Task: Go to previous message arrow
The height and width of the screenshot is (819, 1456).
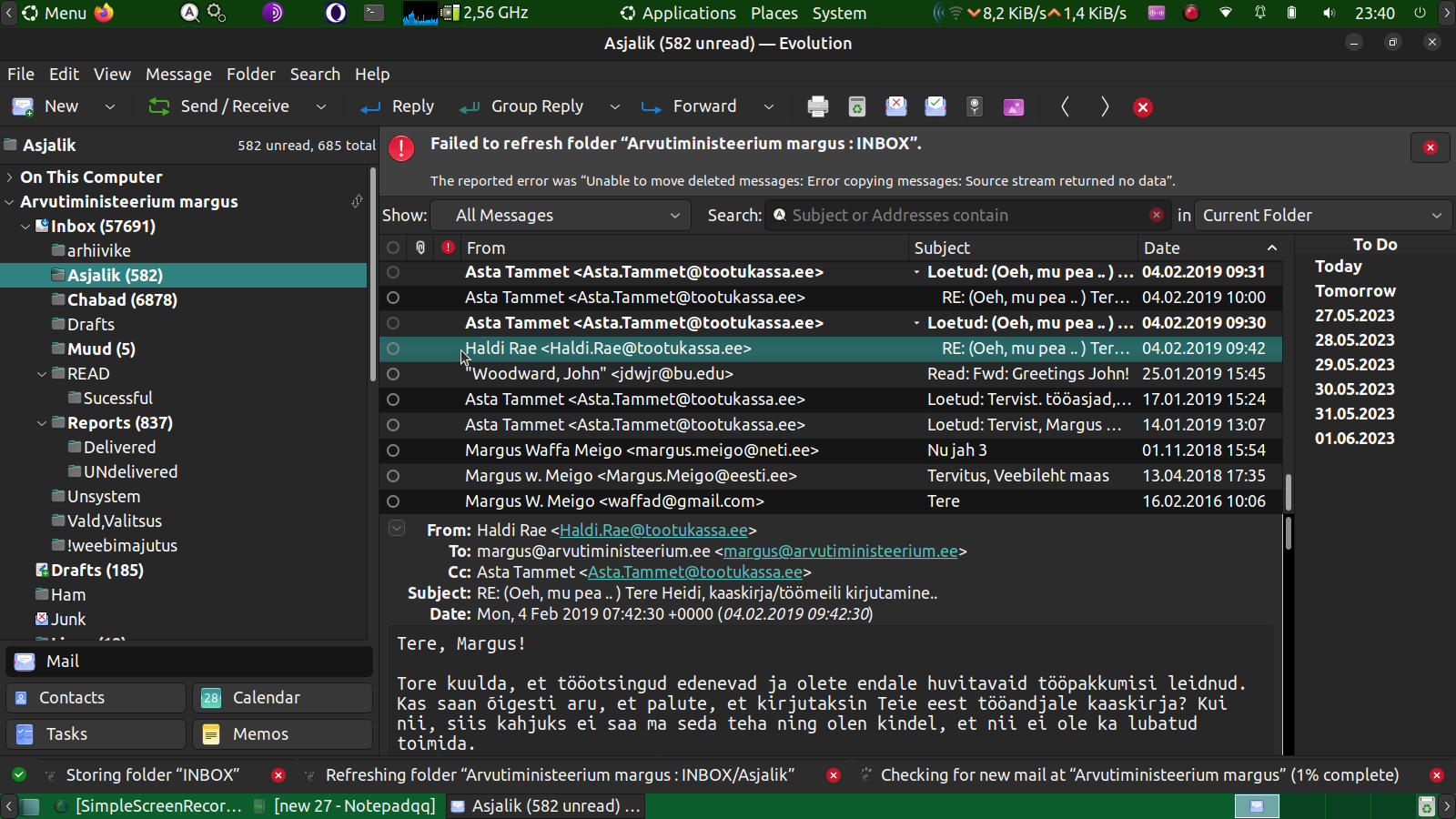Action: click(x=1065, y=106)
